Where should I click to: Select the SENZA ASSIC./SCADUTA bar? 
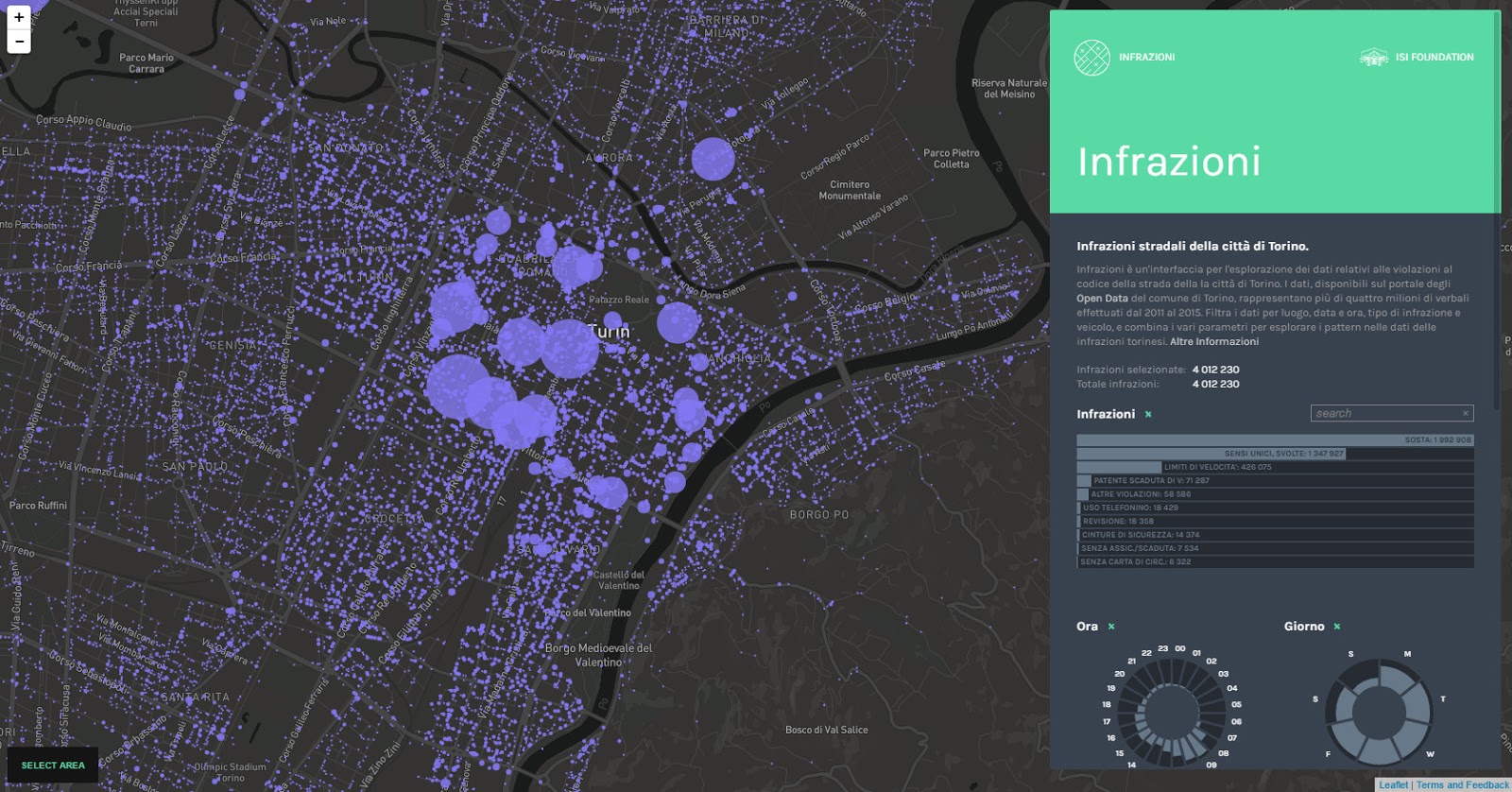(1275, 548)
